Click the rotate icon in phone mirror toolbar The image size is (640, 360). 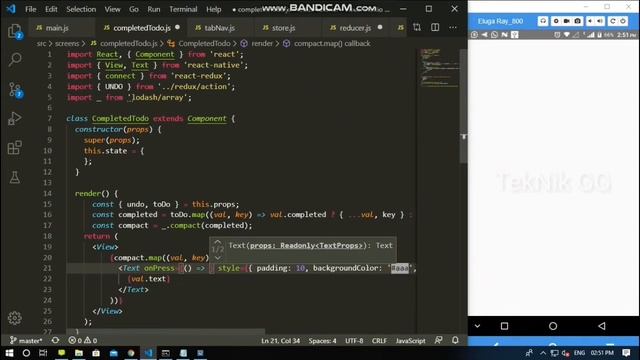pyautogui.click(x=613, y=21)
